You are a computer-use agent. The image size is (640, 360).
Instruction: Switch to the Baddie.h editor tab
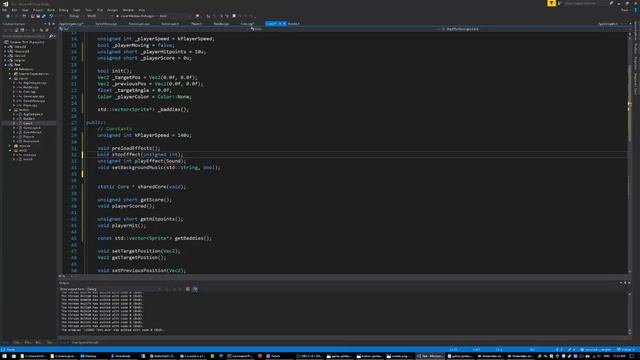[x=294, y=24]
